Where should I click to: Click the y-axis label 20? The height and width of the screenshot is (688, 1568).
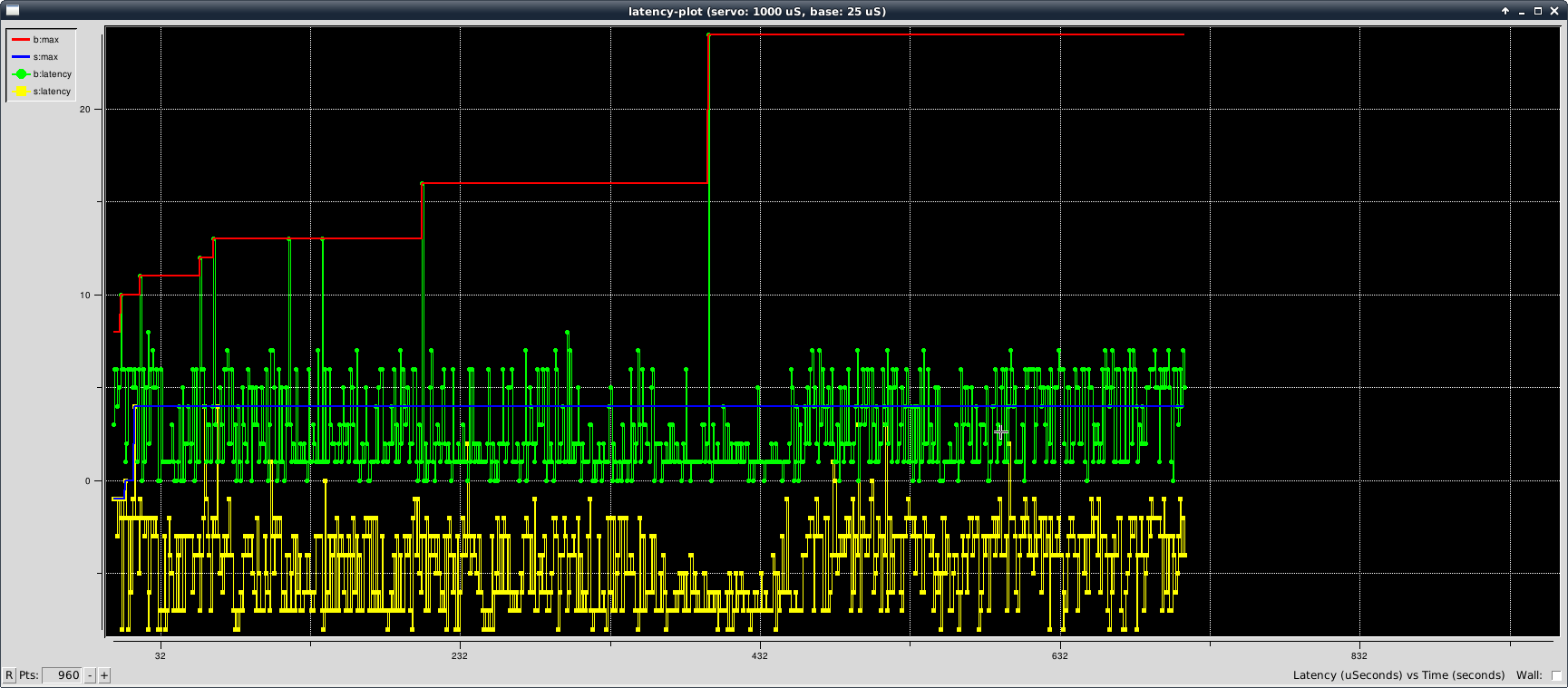click(85, 110)
